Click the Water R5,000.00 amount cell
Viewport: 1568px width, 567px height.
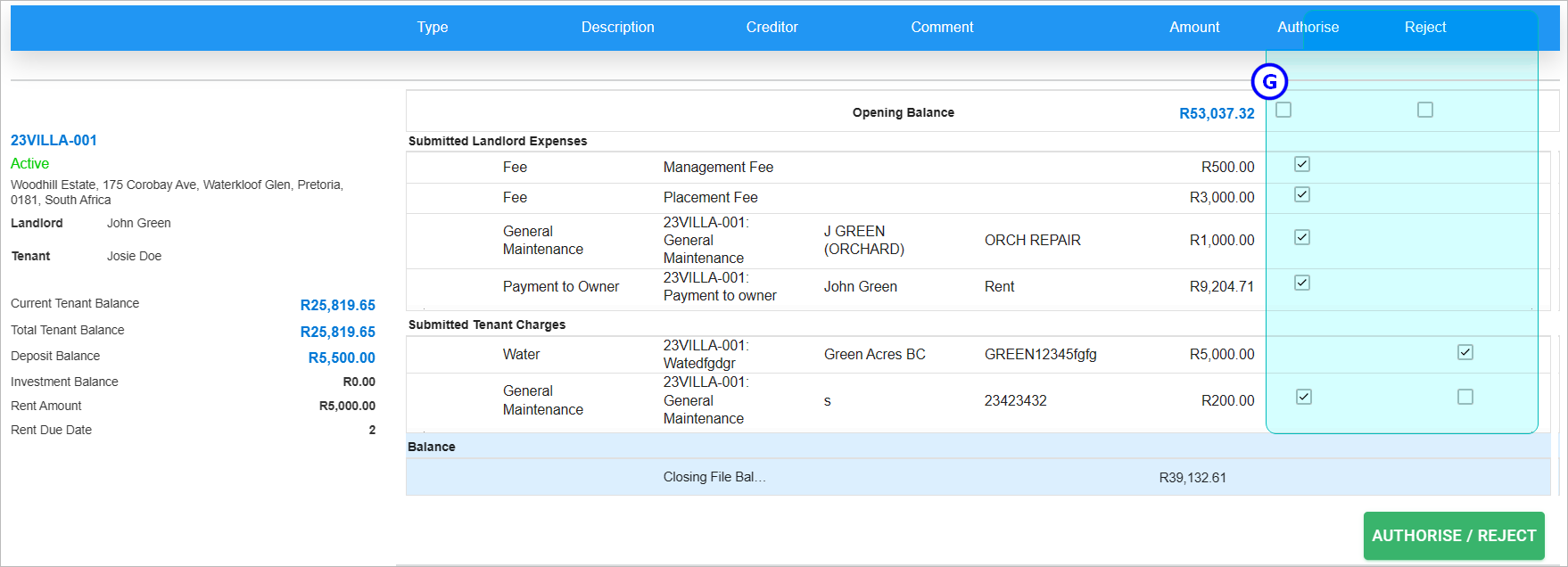(1222, 355)
